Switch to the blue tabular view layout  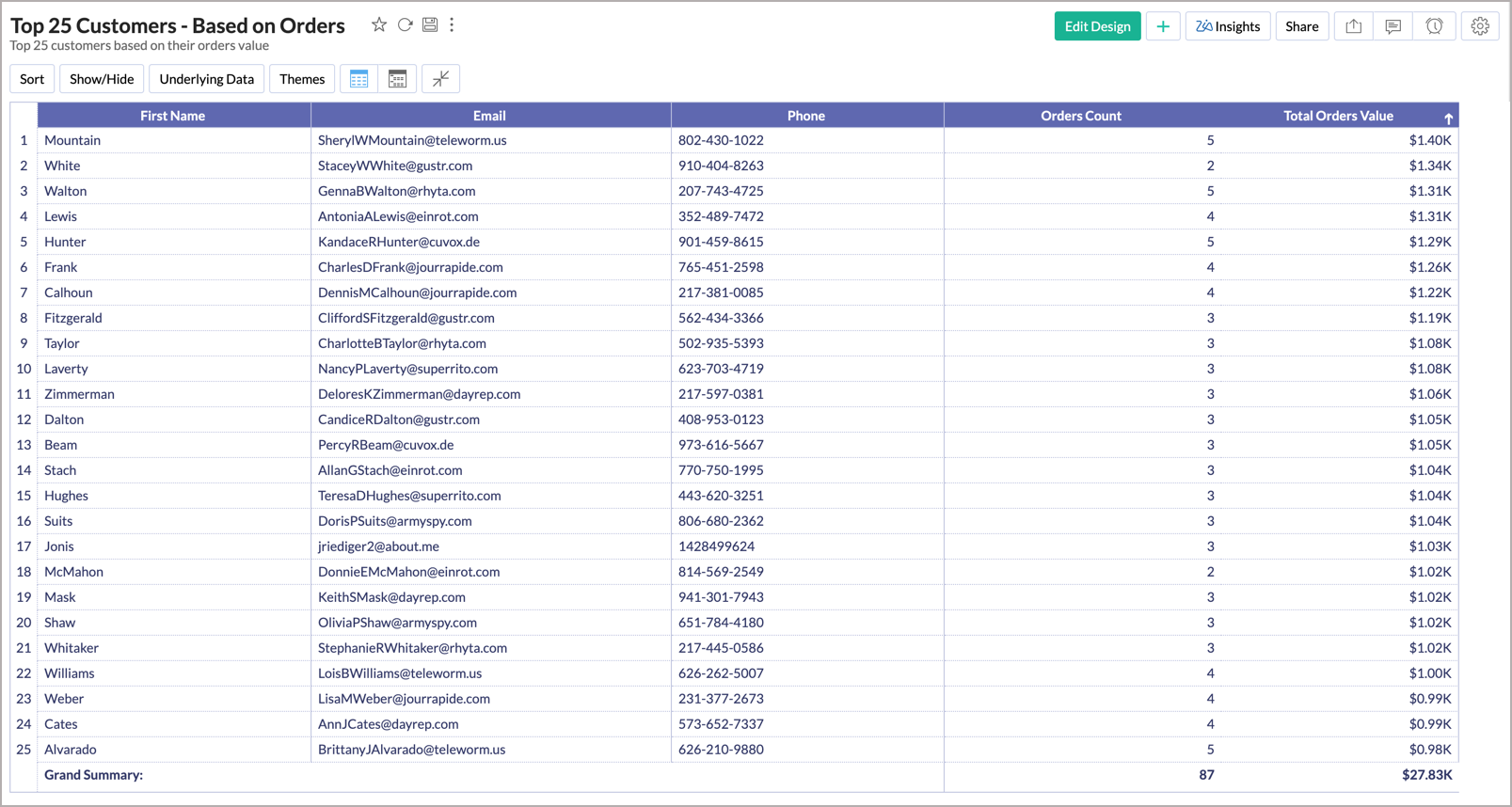click(x=358, y=79)
